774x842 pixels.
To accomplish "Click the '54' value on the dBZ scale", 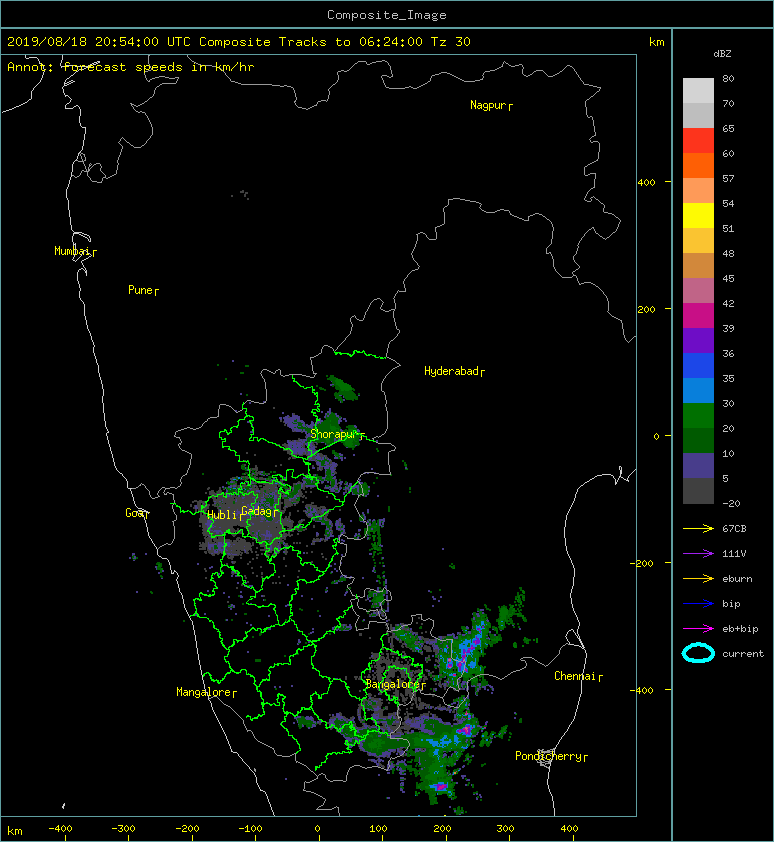I will [x=728, y=204].
